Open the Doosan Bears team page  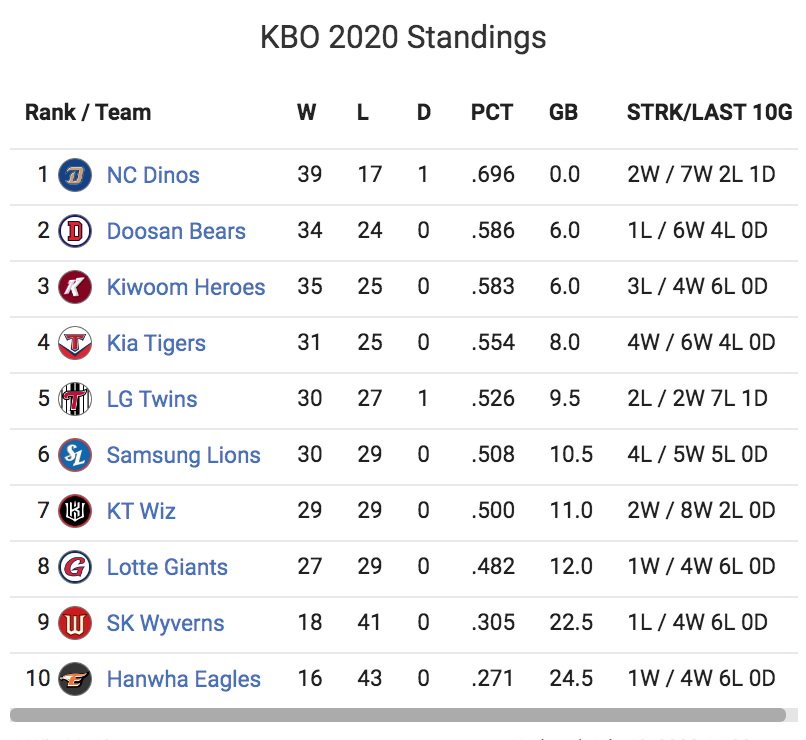coord(176,231)
